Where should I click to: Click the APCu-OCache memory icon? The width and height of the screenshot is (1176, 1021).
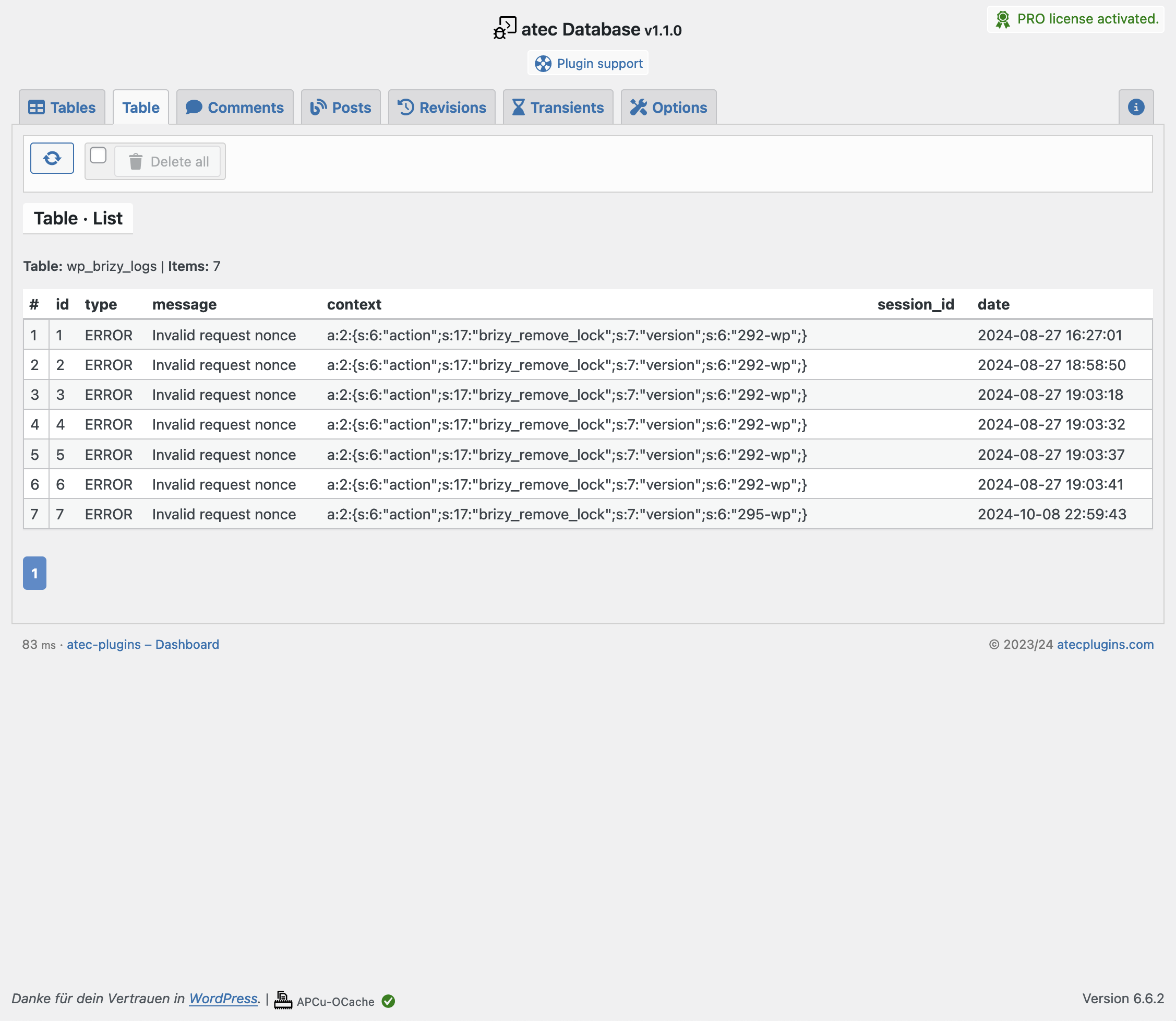tap(283, 1001)
